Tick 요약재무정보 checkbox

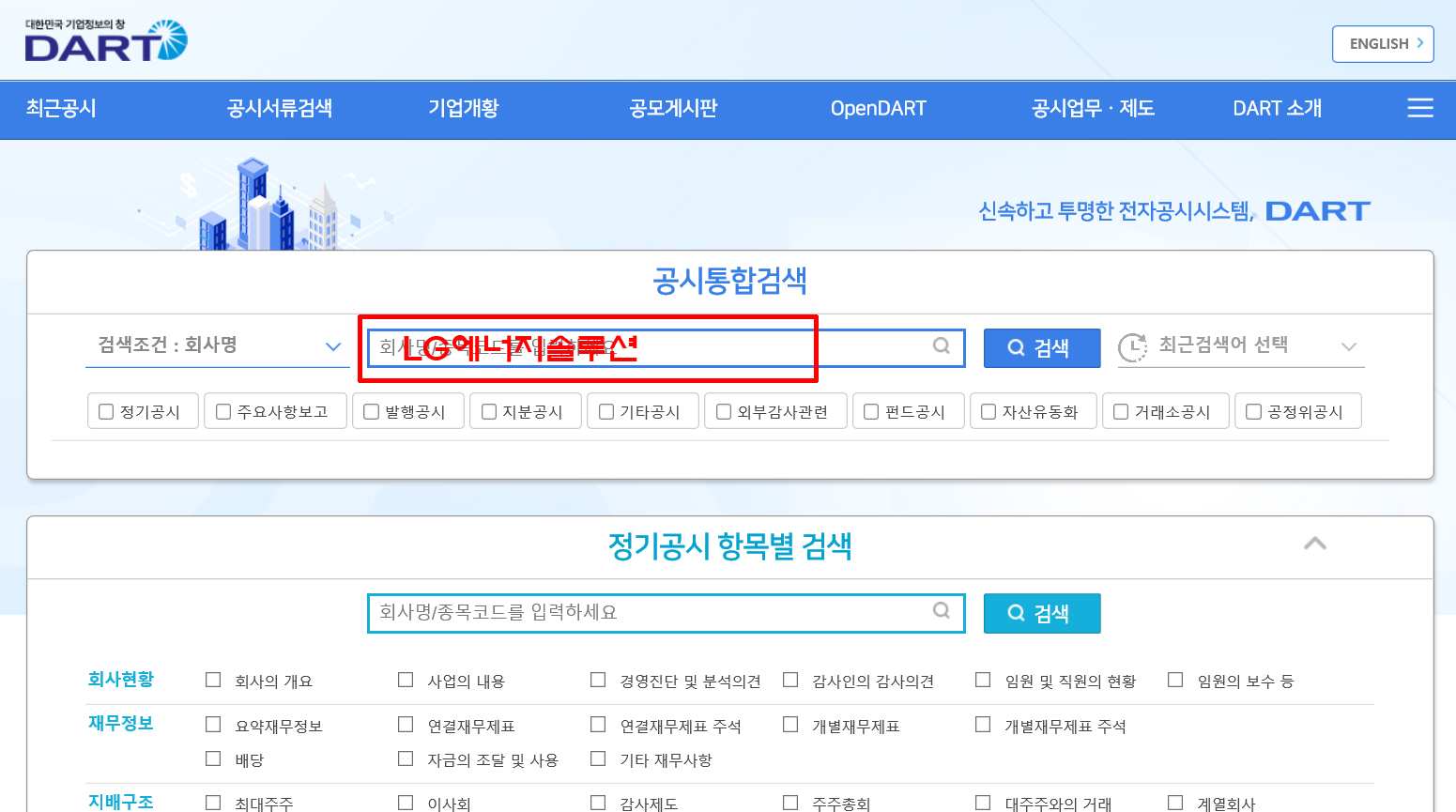(x=213, y=725)
